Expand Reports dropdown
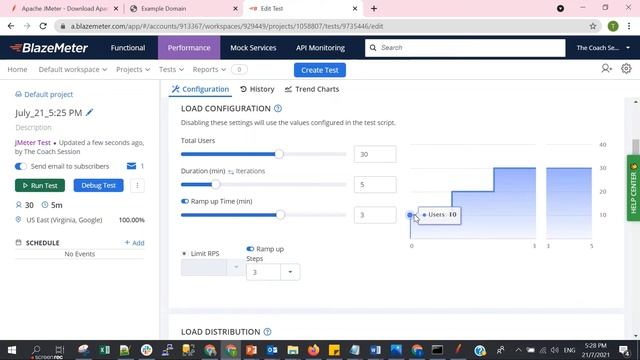 coord(209,69)
